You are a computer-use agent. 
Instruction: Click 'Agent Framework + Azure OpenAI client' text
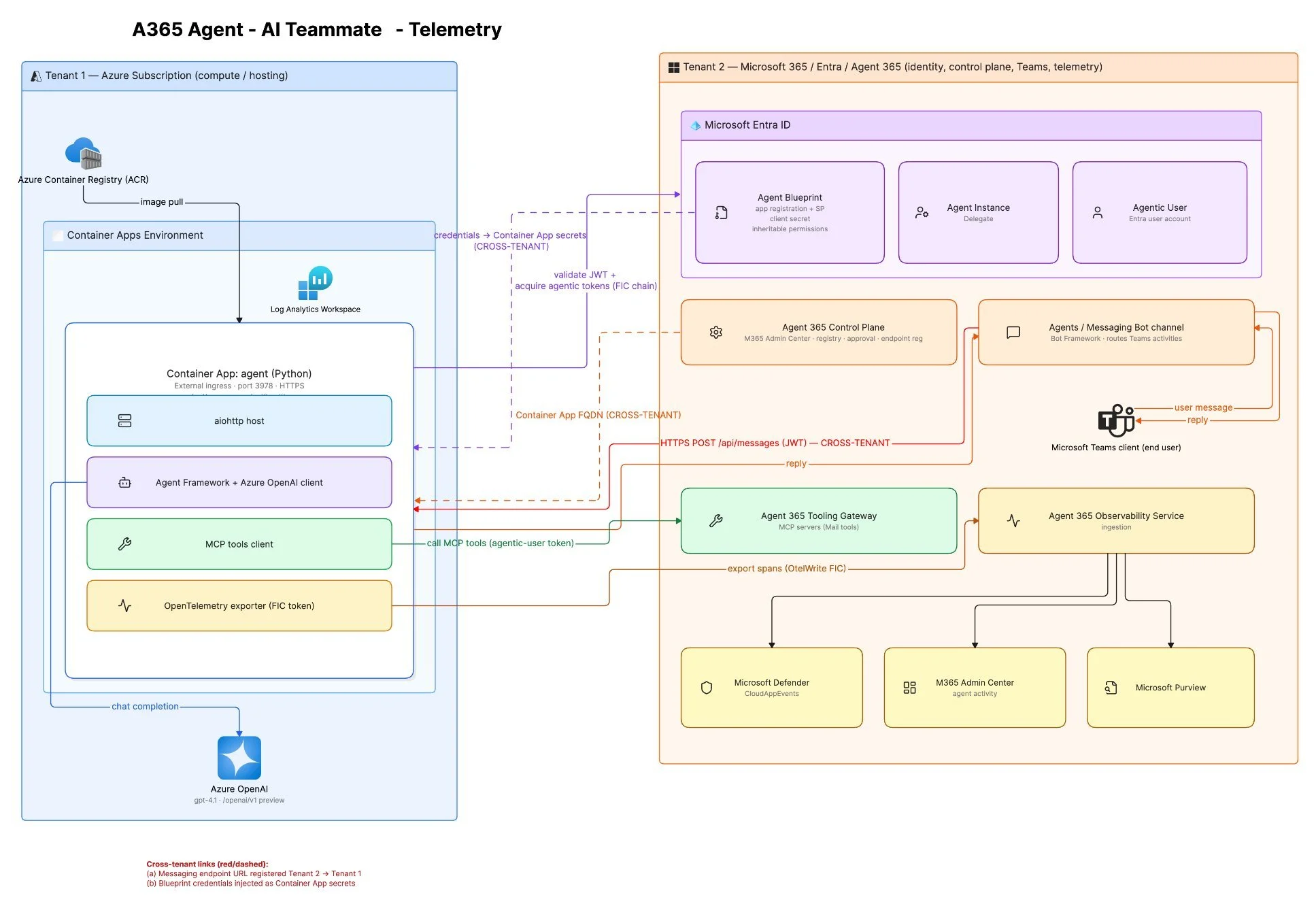(x=239, y=482)
